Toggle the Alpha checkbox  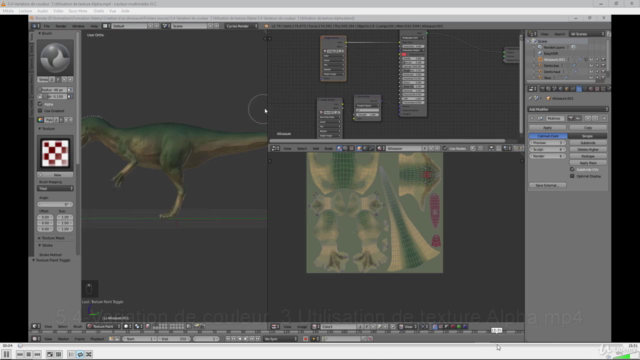click(40, 104)
